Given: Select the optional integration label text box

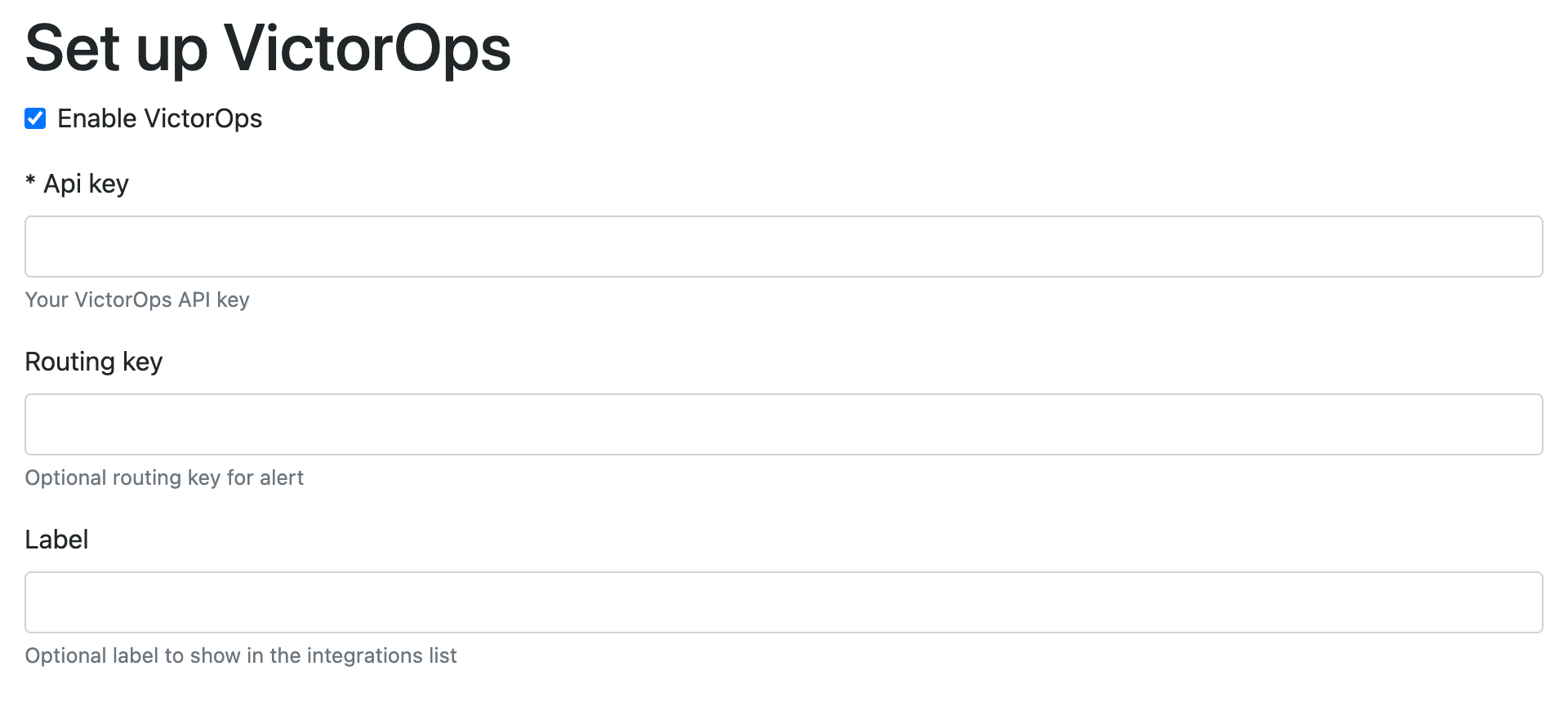Looking at the screenshot, I should pyautogui.click(x=783, y=602).
